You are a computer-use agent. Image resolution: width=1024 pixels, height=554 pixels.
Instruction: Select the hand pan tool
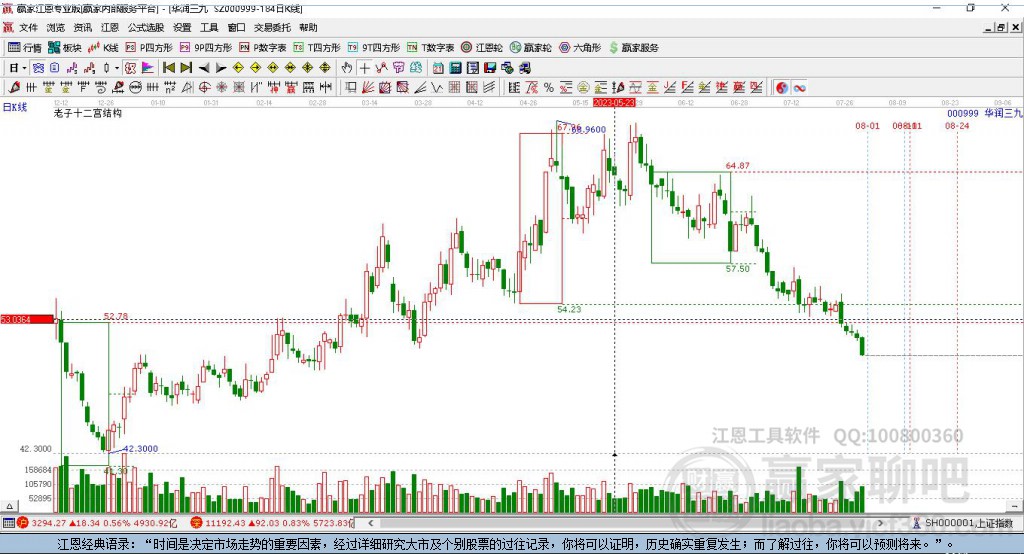point(347,68)
